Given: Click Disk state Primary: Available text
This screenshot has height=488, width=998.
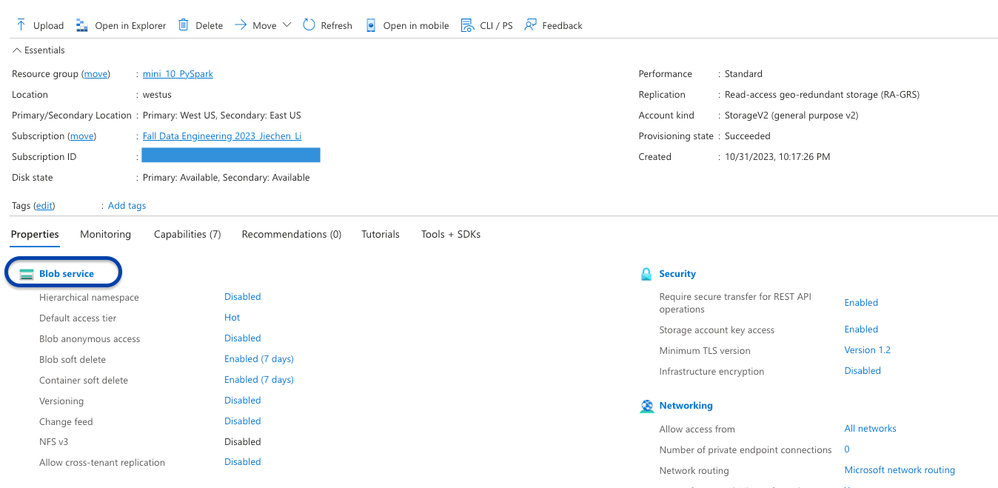Looking at the screenshot, I should tap(226, 178).
